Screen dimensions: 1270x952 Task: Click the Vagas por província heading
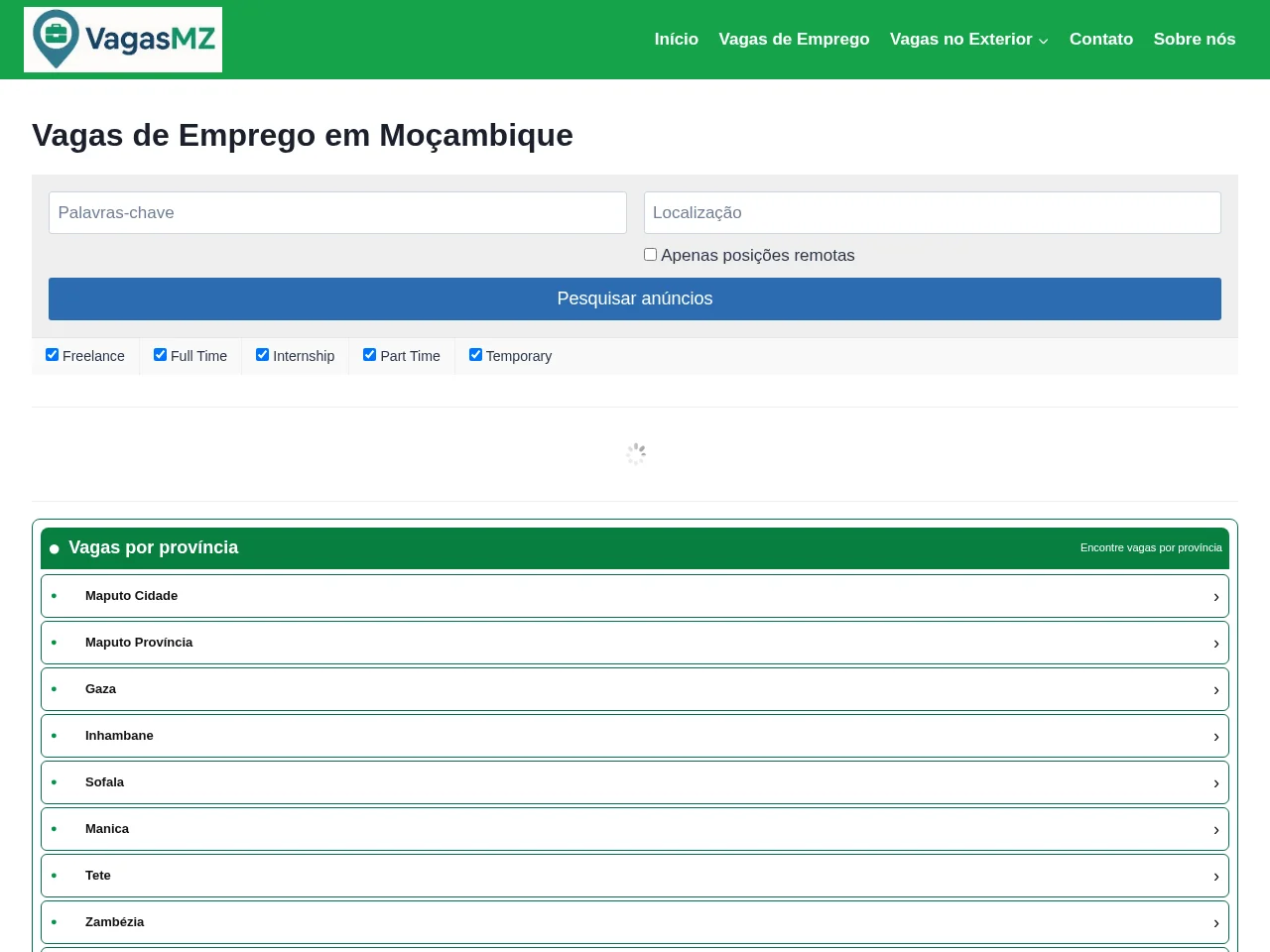click(x=154, y=547)
